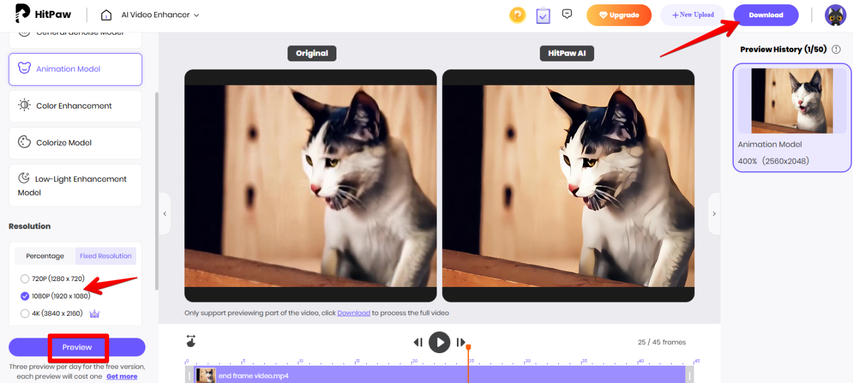Click the clip thumbnail on the timeline
This screenshot has height=383, width=853.
pyautogui.click(x=206, y=375)
